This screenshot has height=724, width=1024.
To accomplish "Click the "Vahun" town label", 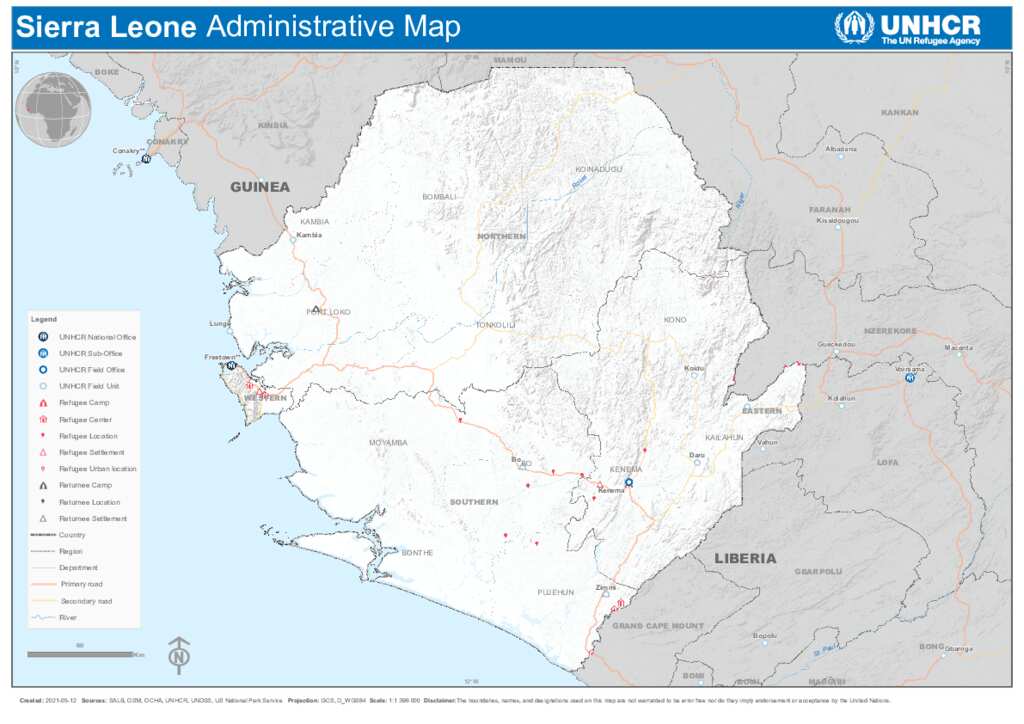I will click(767, 443).
